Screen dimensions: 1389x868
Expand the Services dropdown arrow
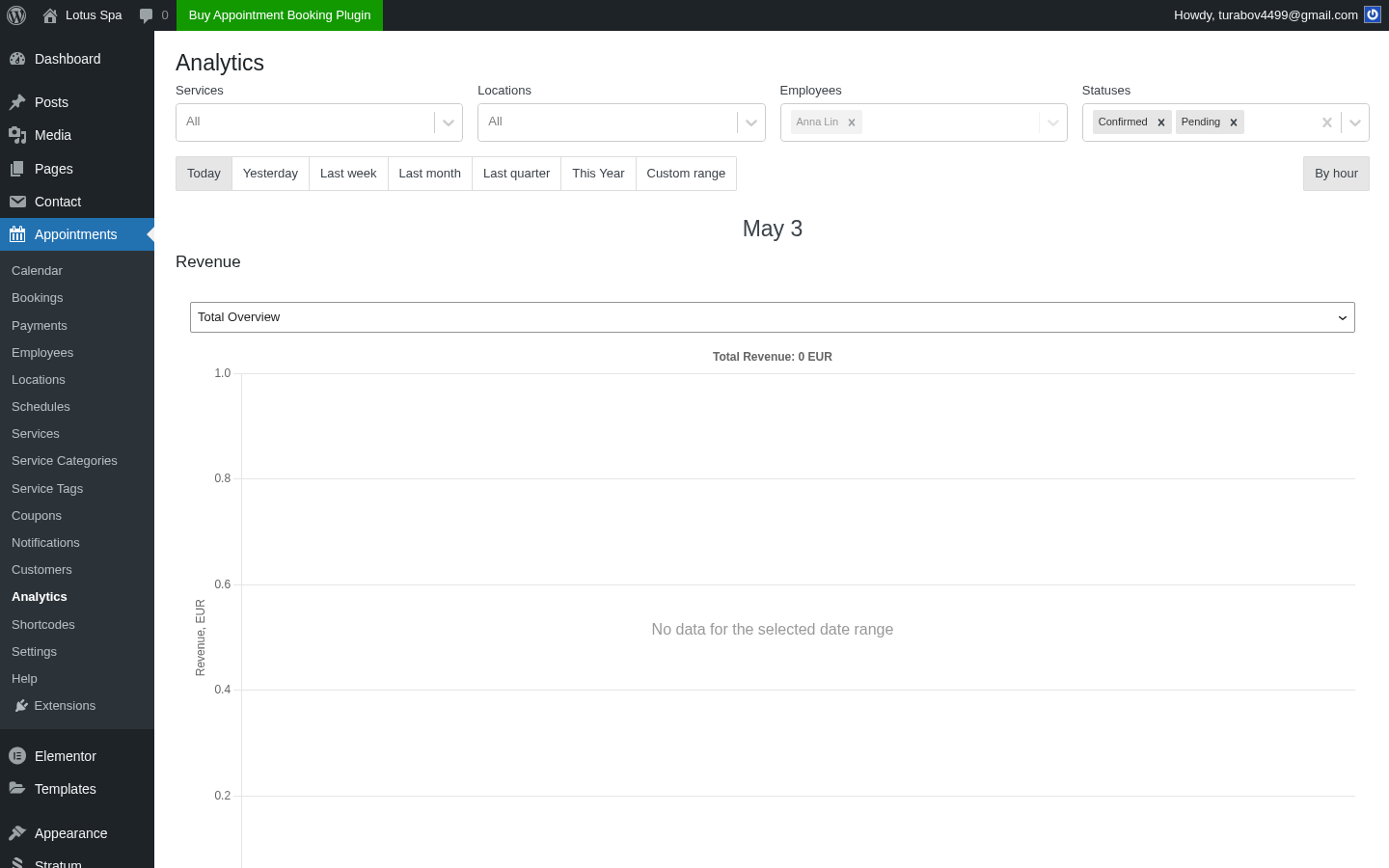pyautogui.click(x=449, y=122)
